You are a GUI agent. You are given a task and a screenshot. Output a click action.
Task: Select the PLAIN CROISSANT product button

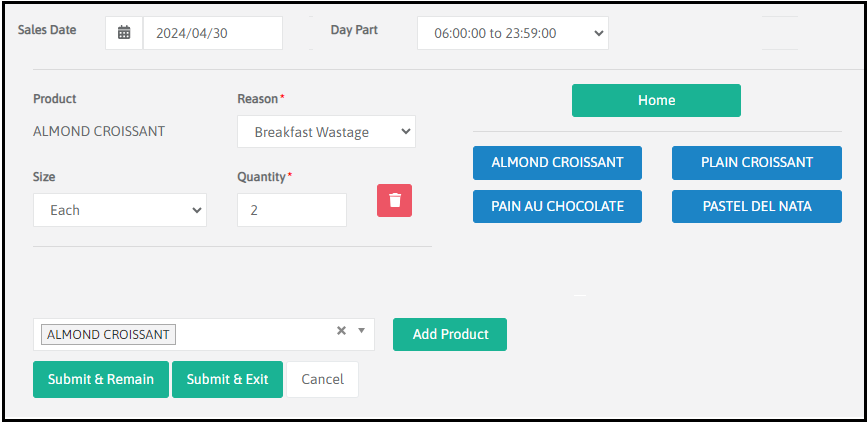[757, 162]
